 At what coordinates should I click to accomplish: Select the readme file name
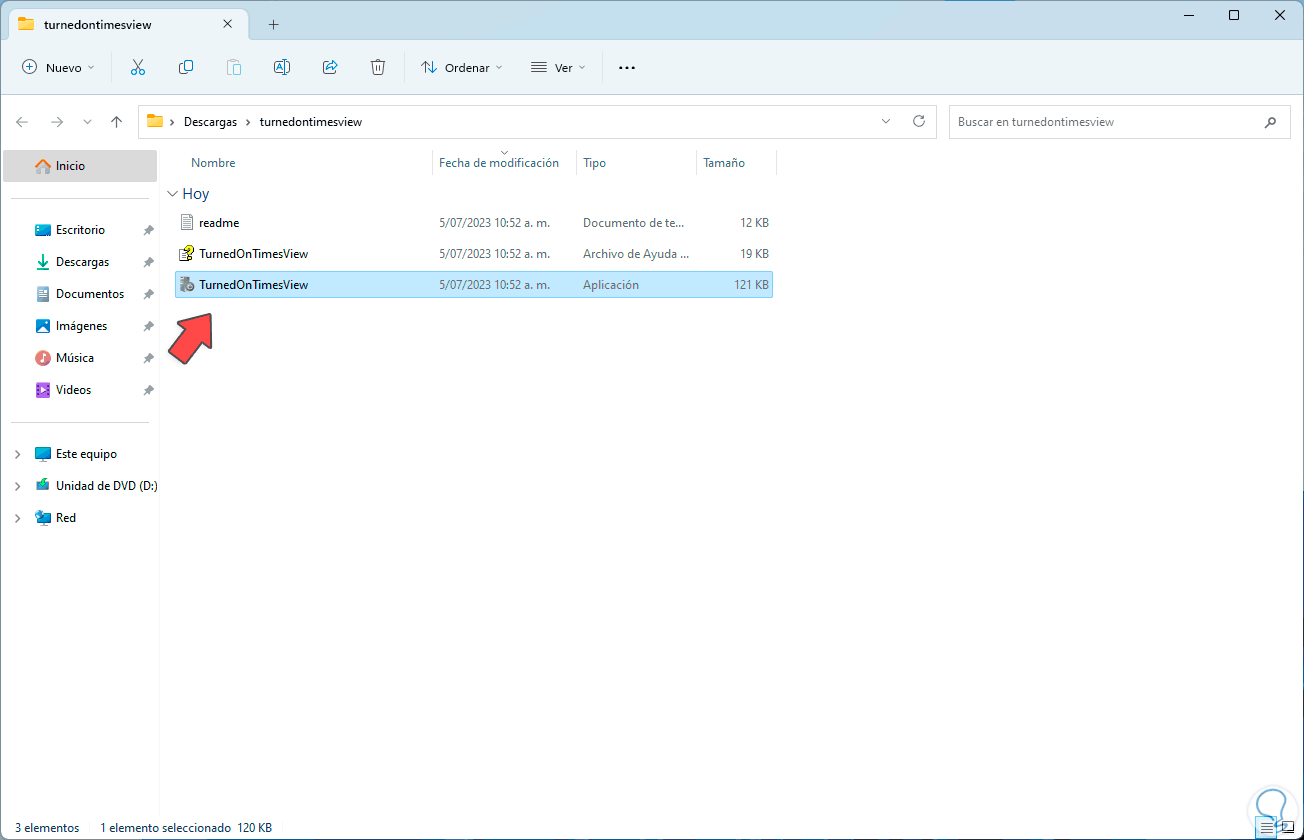point(219,223)
